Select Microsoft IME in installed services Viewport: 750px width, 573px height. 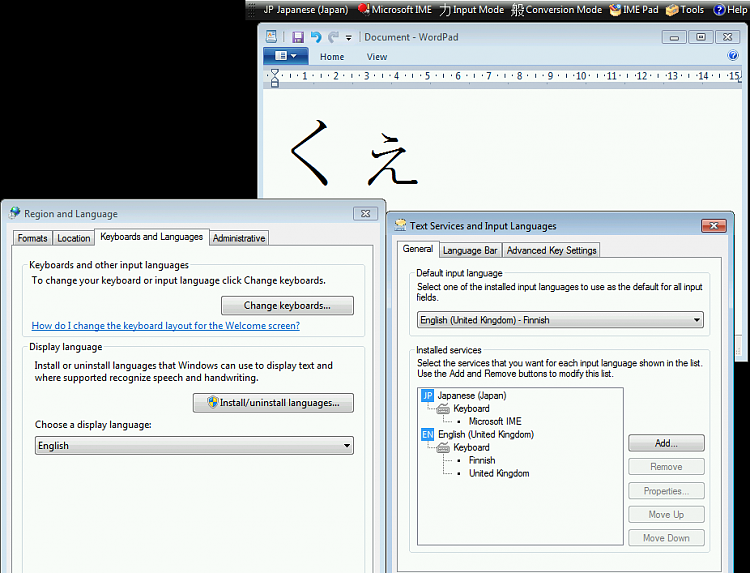pyautogui.click(x=495, y=421)
